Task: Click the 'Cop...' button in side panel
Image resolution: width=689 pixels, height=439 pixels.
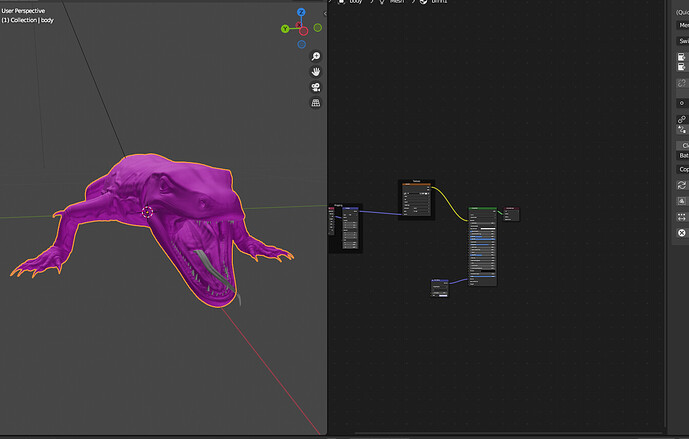Action: tap(682, 169)
